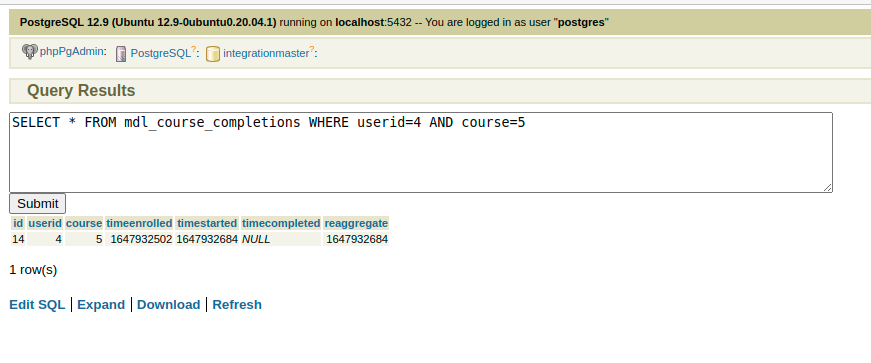Open the integrationmaster breadcrumb link
The width and height of the screenshot is (871, 363).
click(266, 53)
